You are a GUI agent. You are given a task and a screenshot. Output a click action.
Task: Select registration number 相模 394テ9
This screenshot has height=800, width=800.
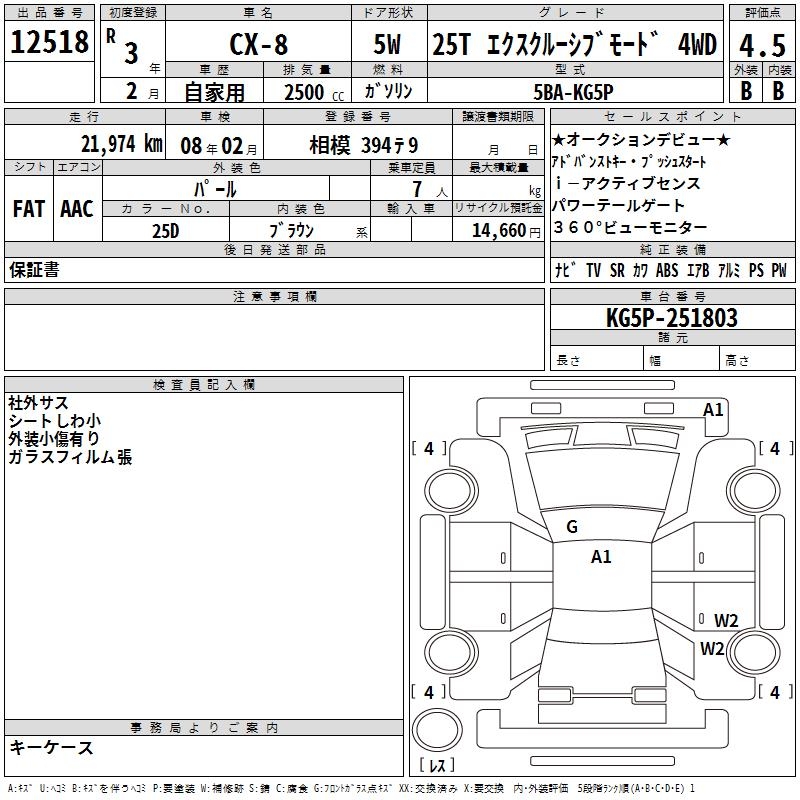tap(363, 146)
